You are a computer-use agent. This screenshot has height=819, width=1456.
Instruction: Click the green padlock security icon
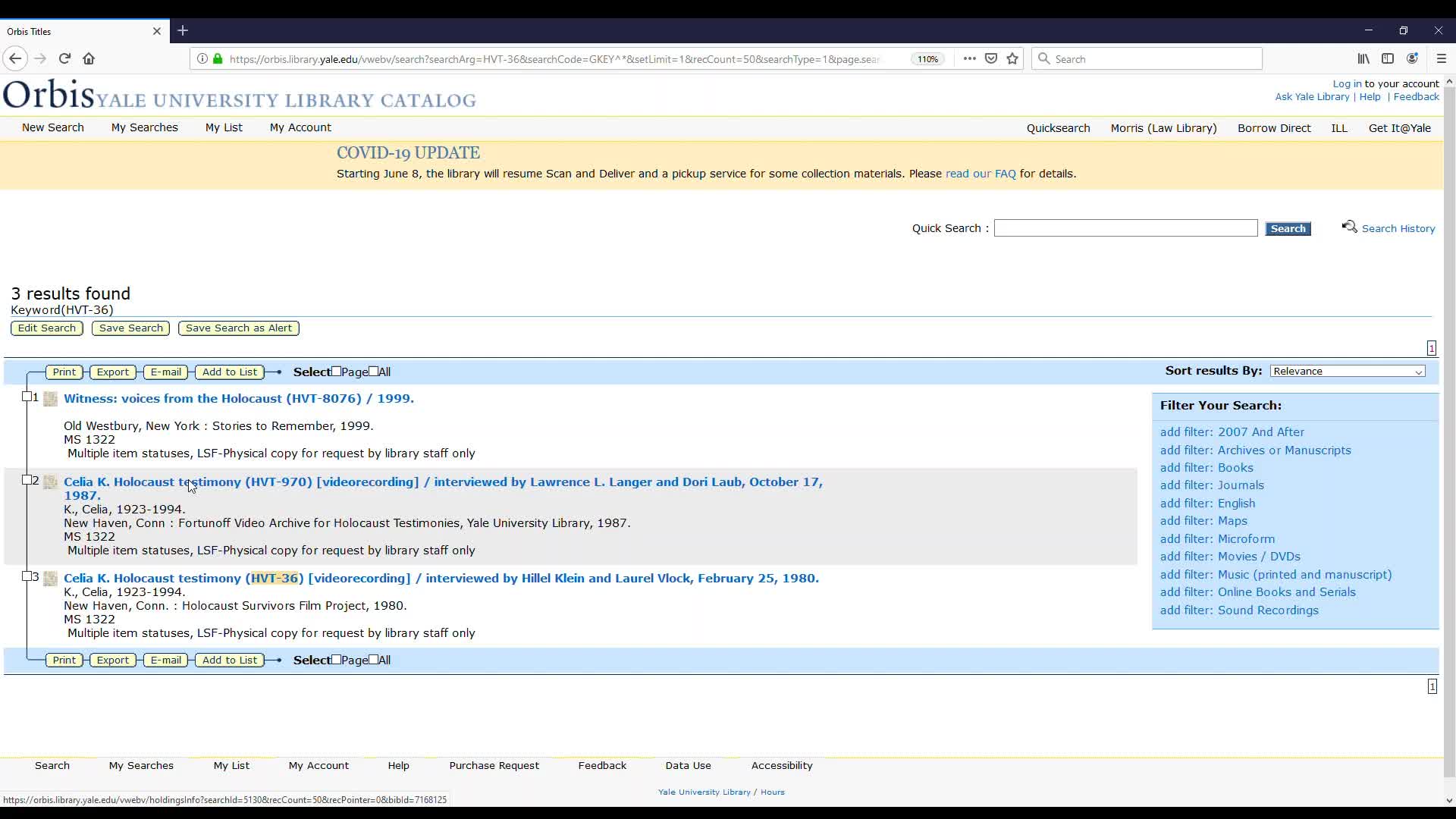(x=218, y=58)
